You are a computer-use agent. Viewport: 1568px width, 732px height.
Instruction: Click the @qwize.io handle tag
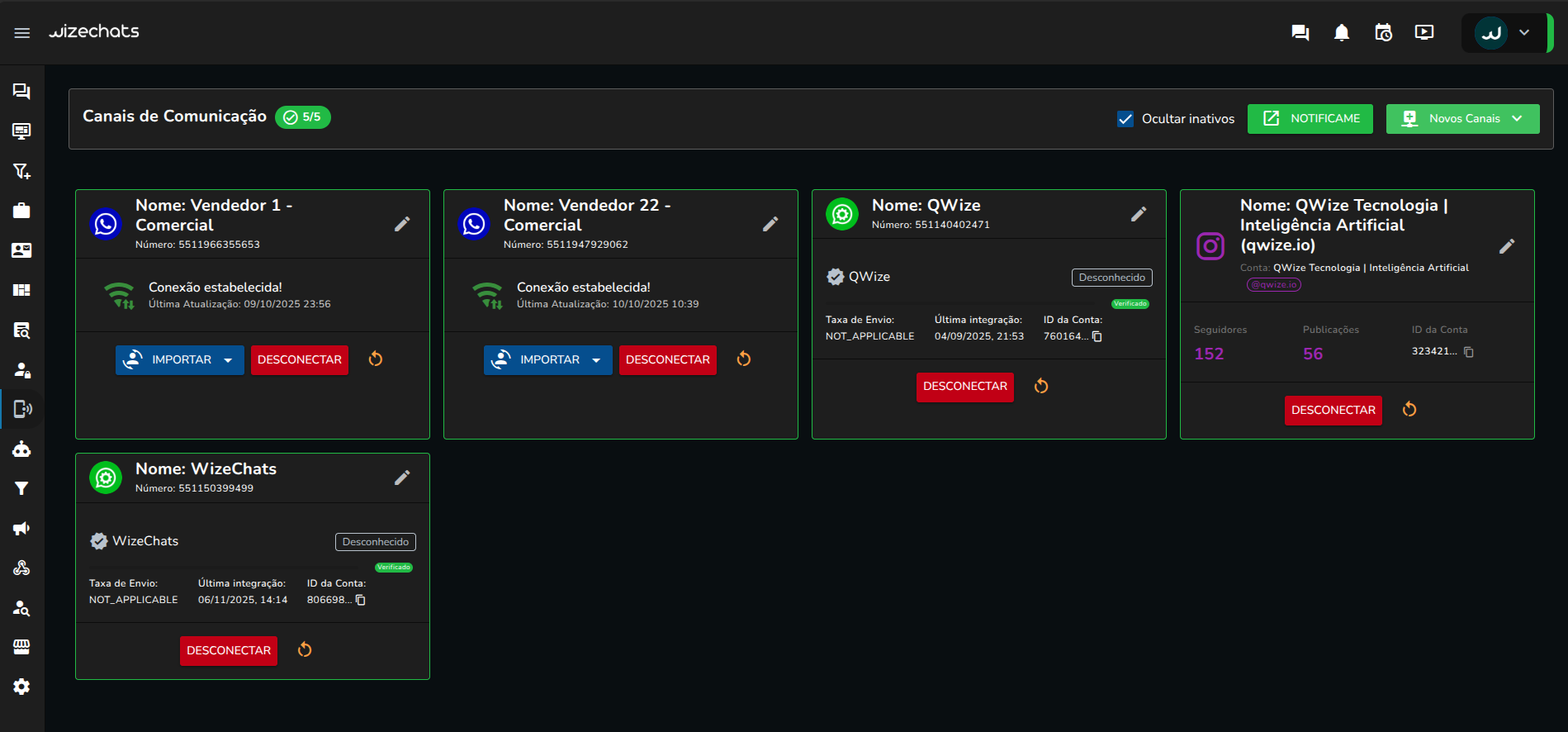[1274, 284]
